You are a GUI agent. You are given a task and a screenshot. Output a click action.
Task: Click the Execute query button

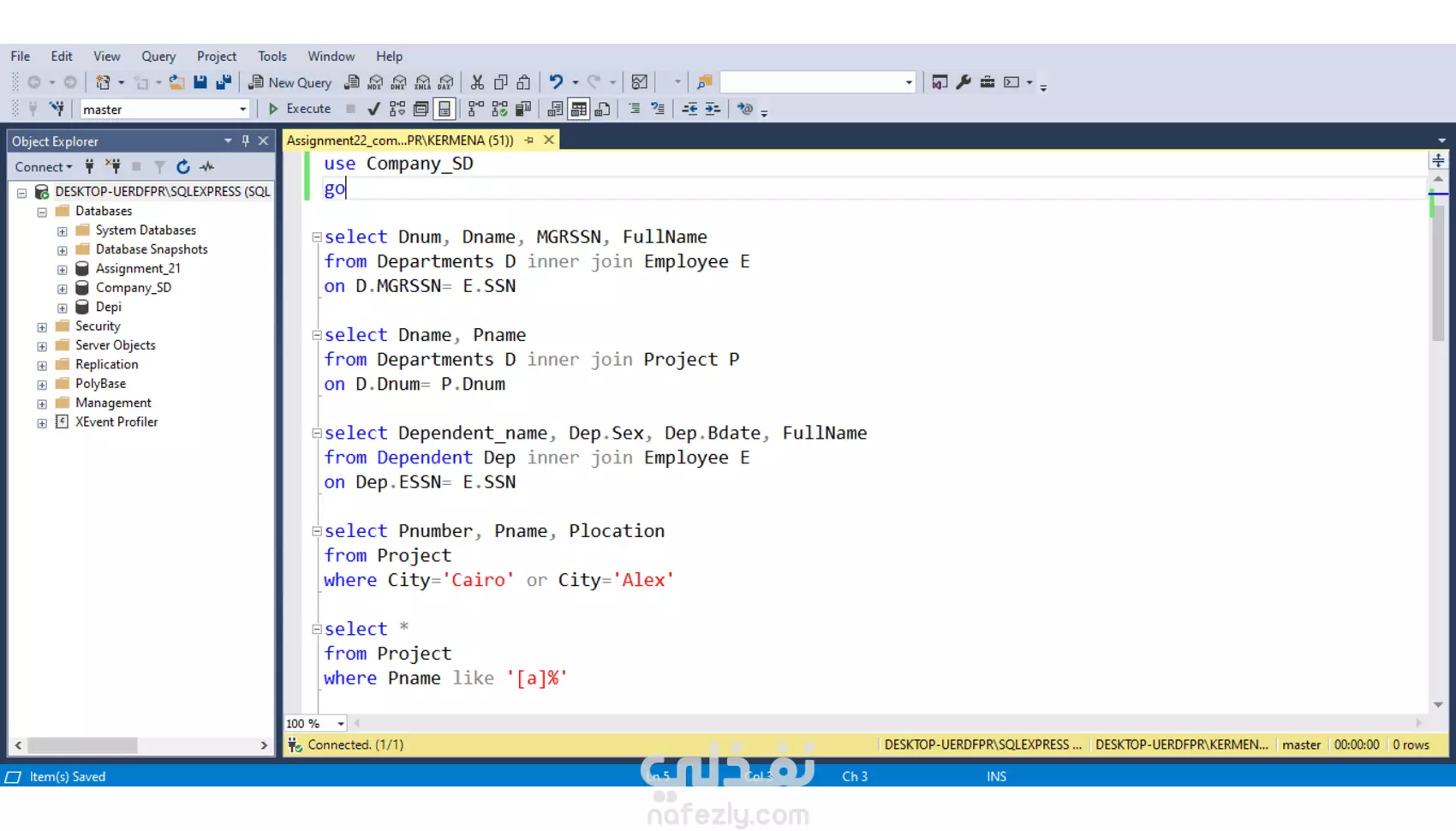point(300,109)
